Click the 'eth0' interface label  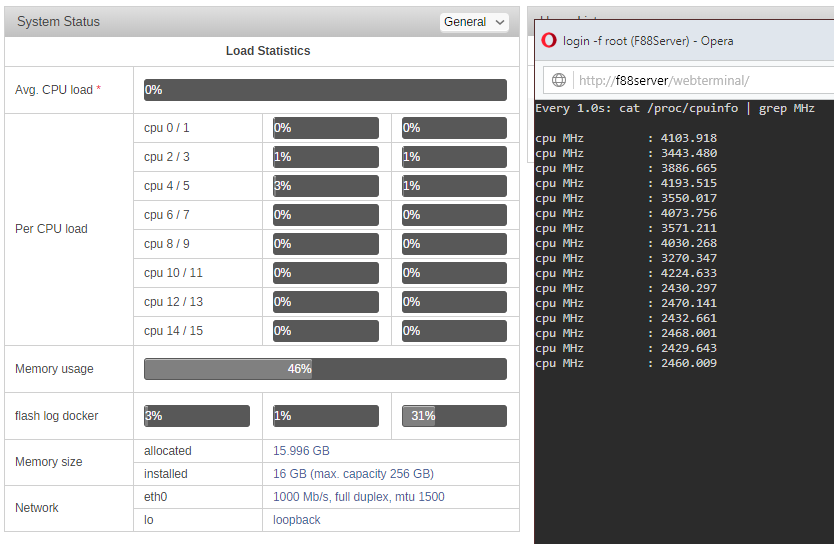click(x=155, y=497)
